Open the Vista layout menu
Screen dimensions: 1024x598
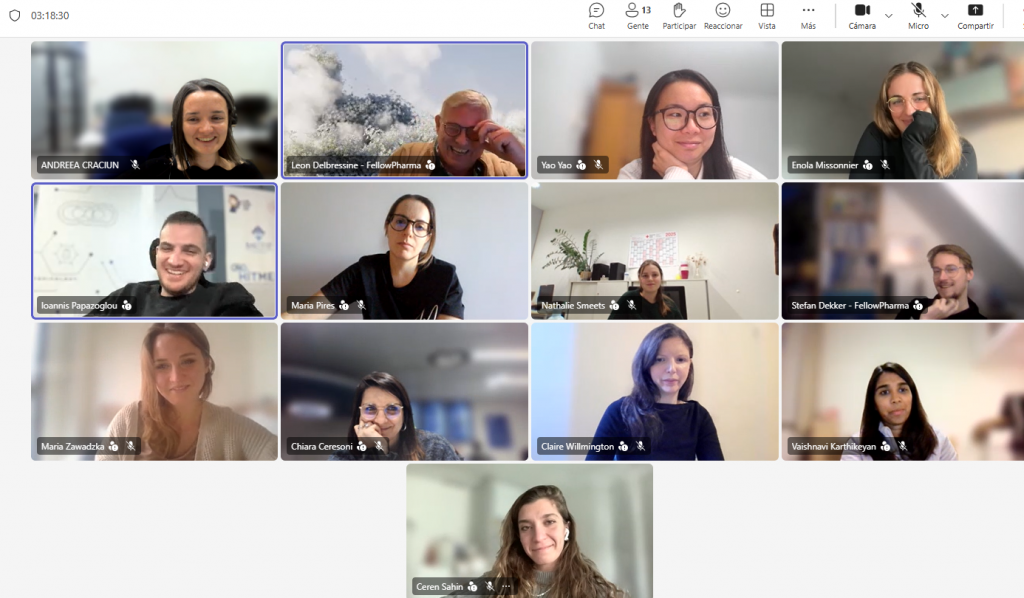point(767,16)
